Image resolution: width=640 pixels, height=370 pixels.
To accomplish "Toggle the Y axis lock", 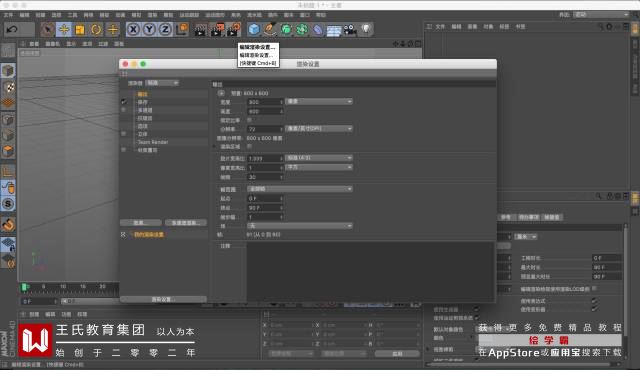I will pos(149,29).
